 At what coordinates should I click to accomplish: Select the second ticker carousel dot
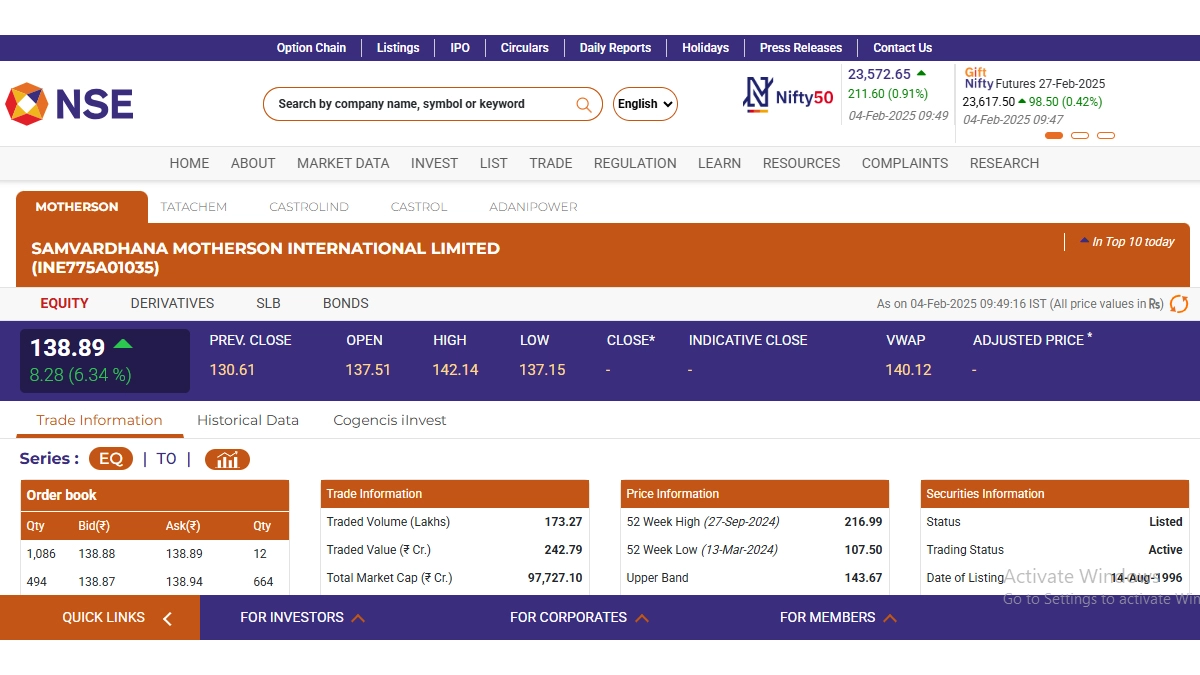1080,135
